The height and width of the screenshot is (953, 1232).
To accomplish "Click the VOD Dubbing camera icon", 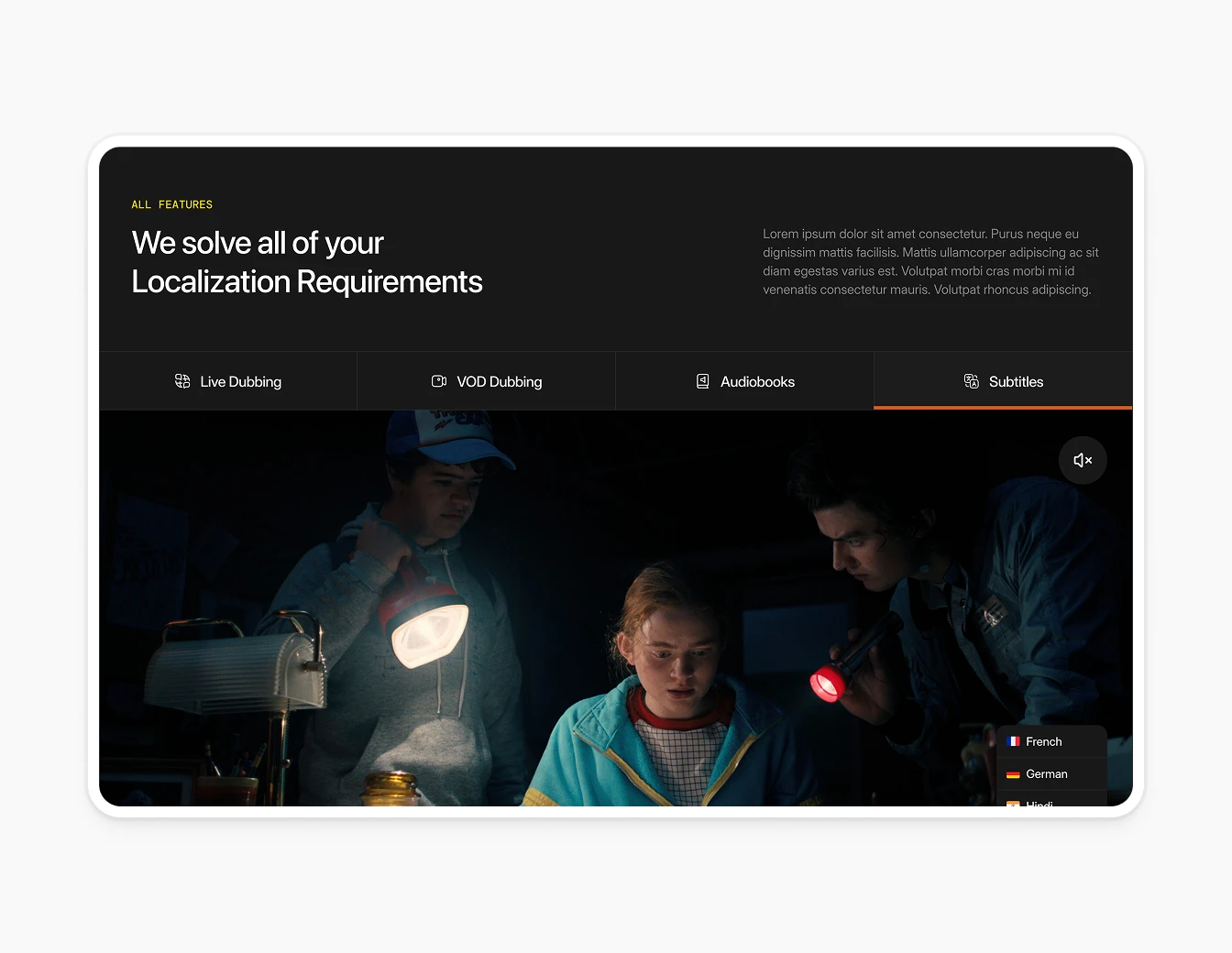I will (x=441, y=381).
